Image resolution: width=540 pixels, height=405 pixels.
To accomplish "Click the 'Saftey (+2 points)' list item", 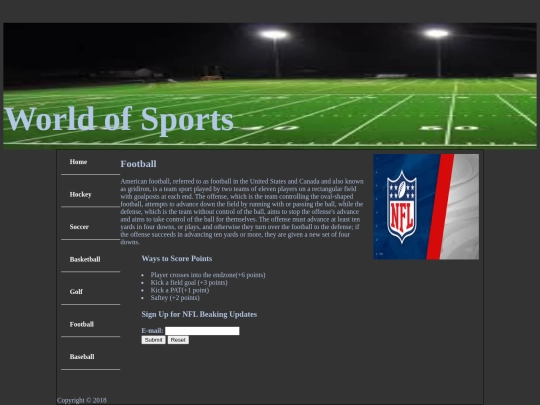I will coord(175,298).
